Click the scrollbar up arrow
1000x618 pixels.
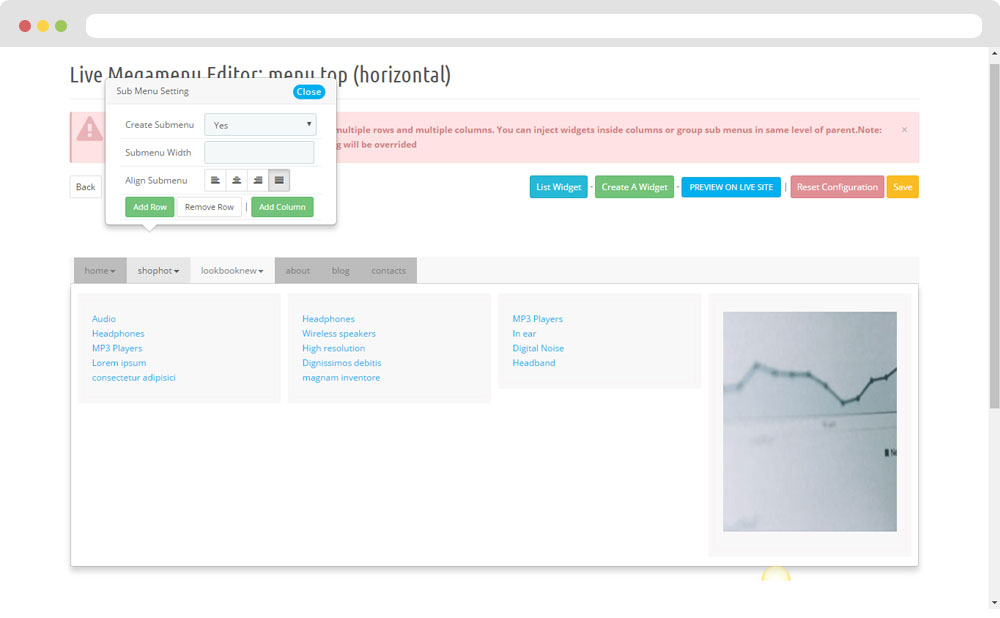click(994, 54)
